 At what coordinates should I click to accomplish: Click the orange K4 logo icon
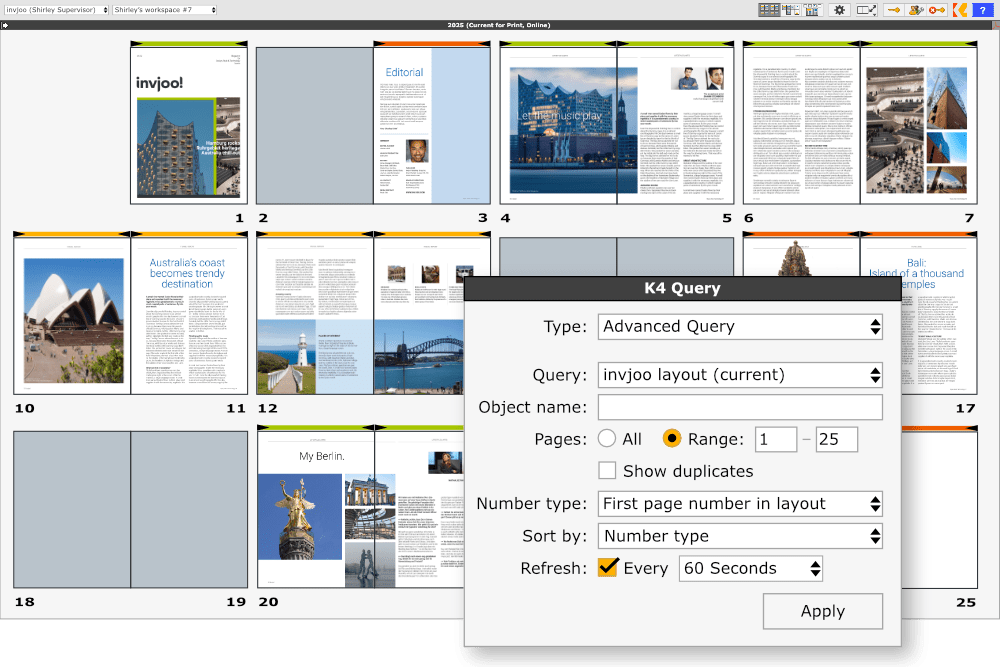click(x=959, y=10)
